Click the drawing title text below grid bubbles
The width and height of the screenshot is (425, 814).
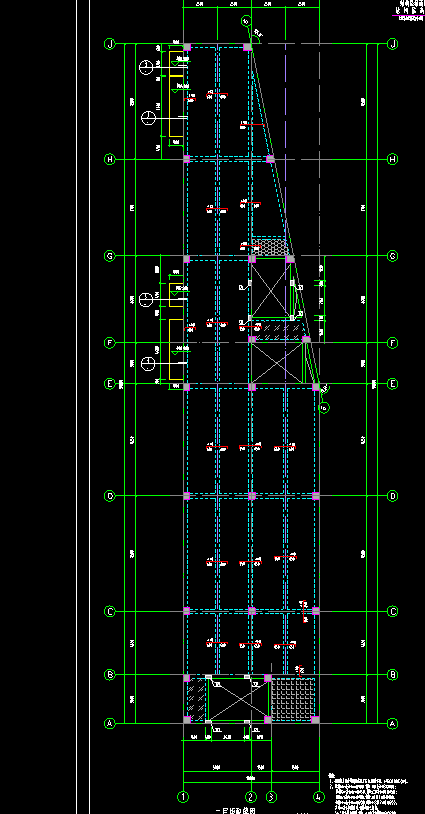click(234, 810)
